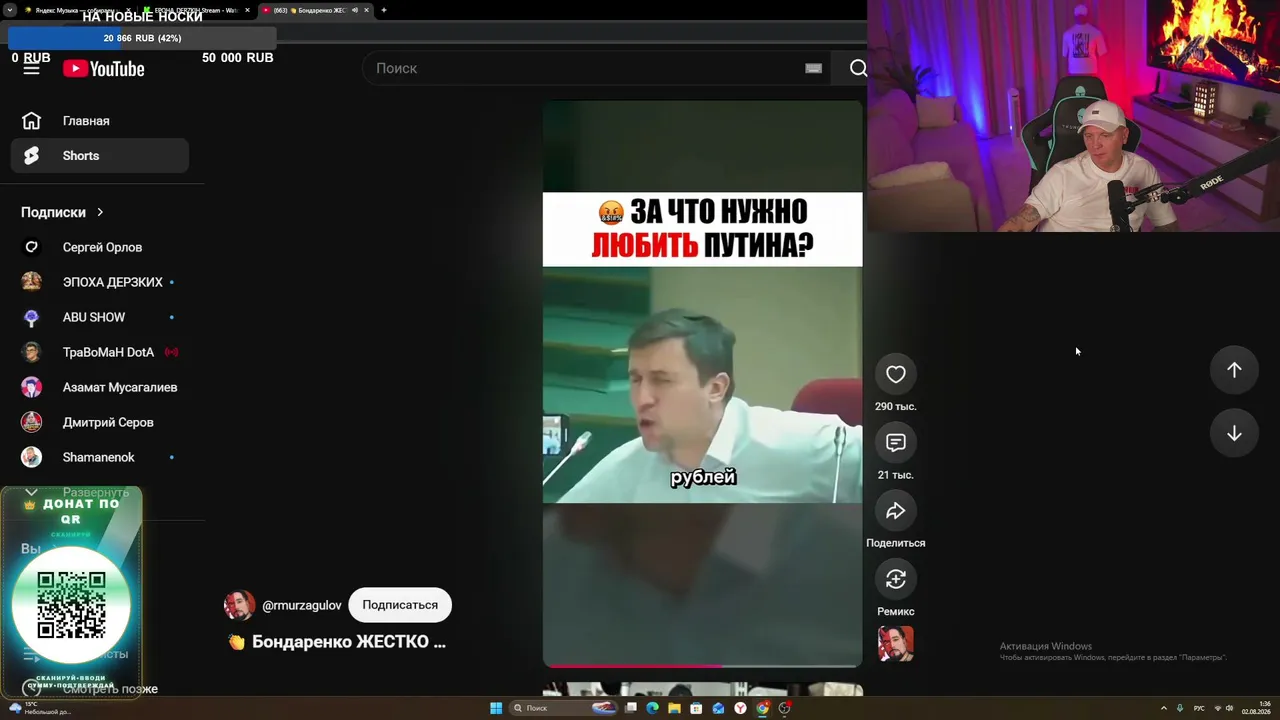This screenshot has height=720, width=1280.
Task: Open the browser tab search dropdown
Action: click(x=9, y=10)
